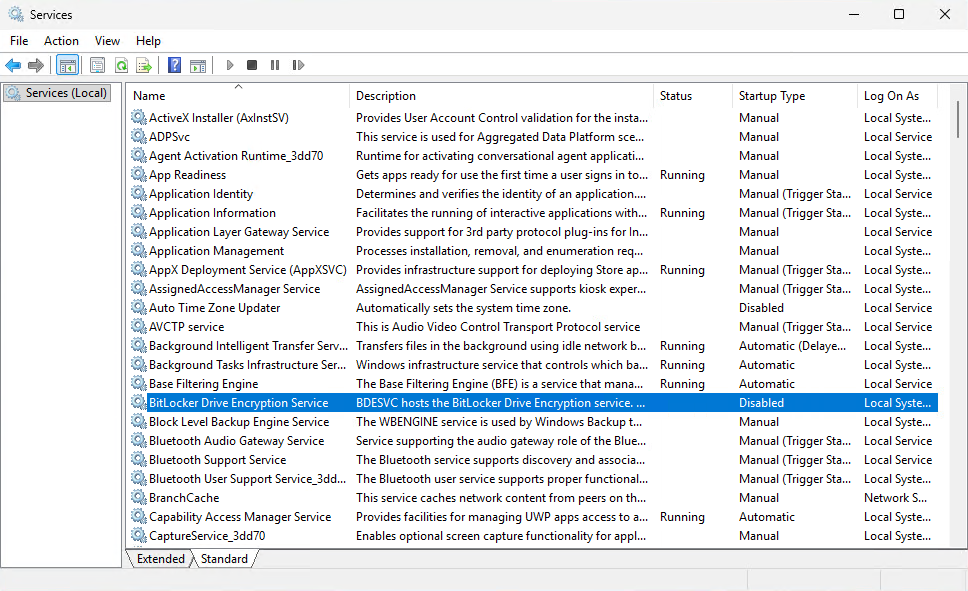The height and width of the screenshot is (591, 968).
Task: Switch to the Standard tab
Action: coord(224,559)
